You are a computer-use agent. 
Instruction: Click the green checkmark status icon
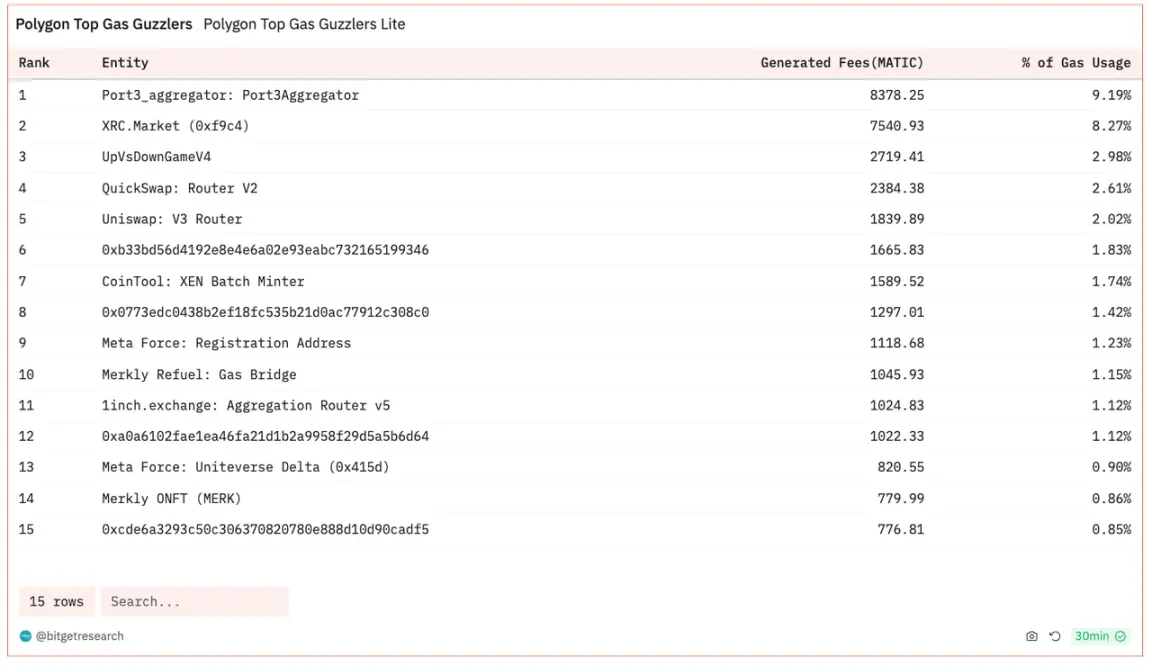pos(1121,636)
